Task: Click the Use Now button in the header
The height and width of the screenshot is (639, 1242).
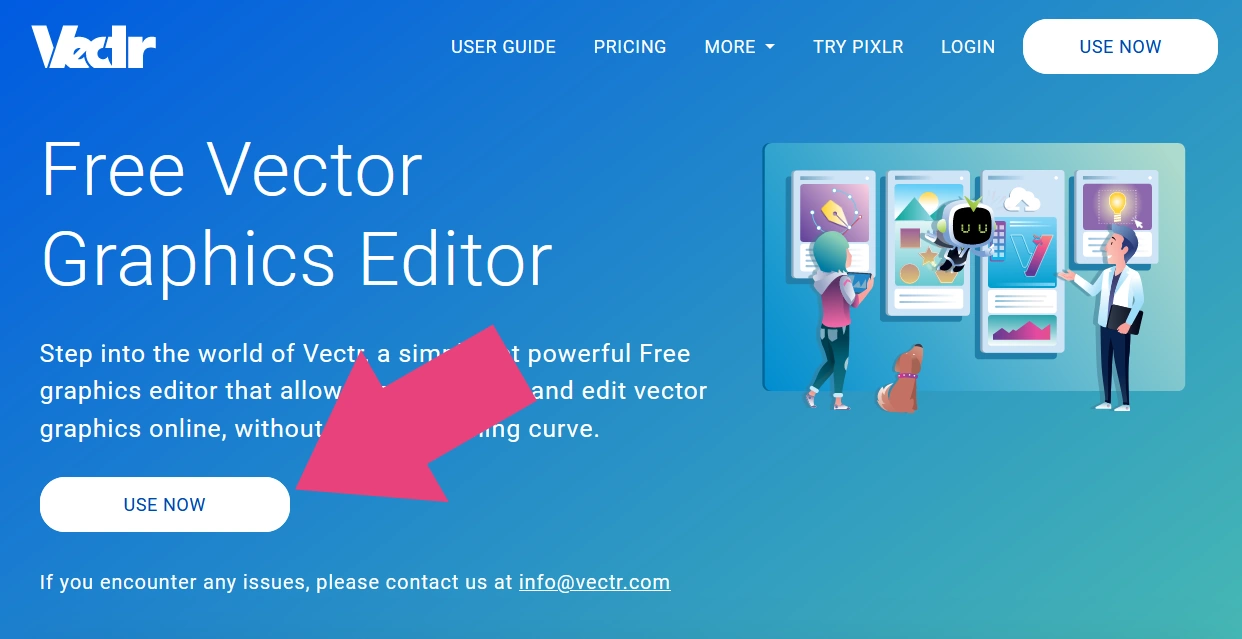Action: tap(1120, 47)
